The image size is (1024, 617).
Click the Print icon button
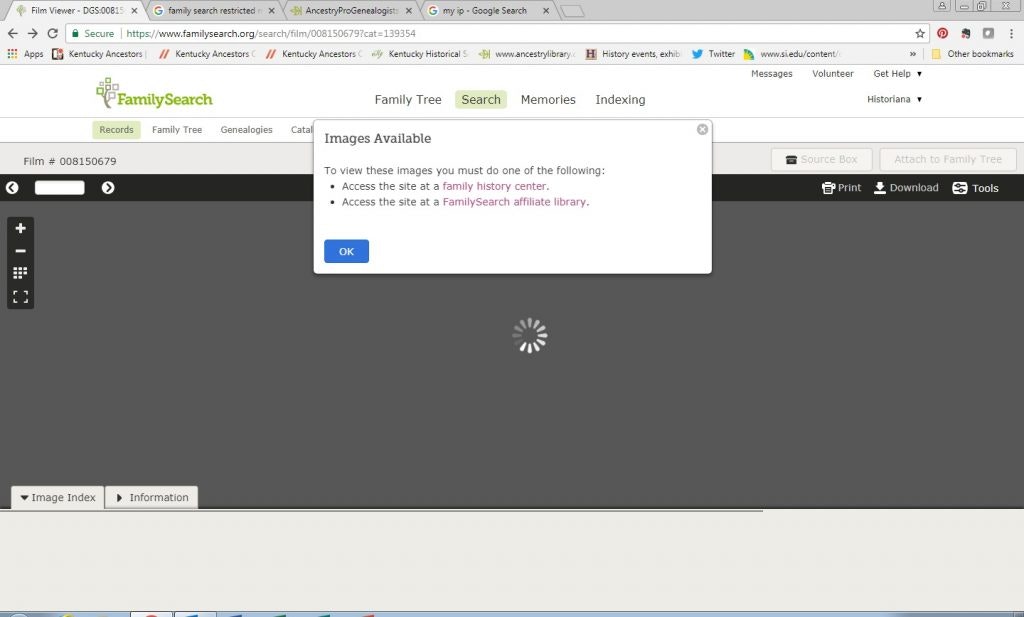[x=841, y=188]
